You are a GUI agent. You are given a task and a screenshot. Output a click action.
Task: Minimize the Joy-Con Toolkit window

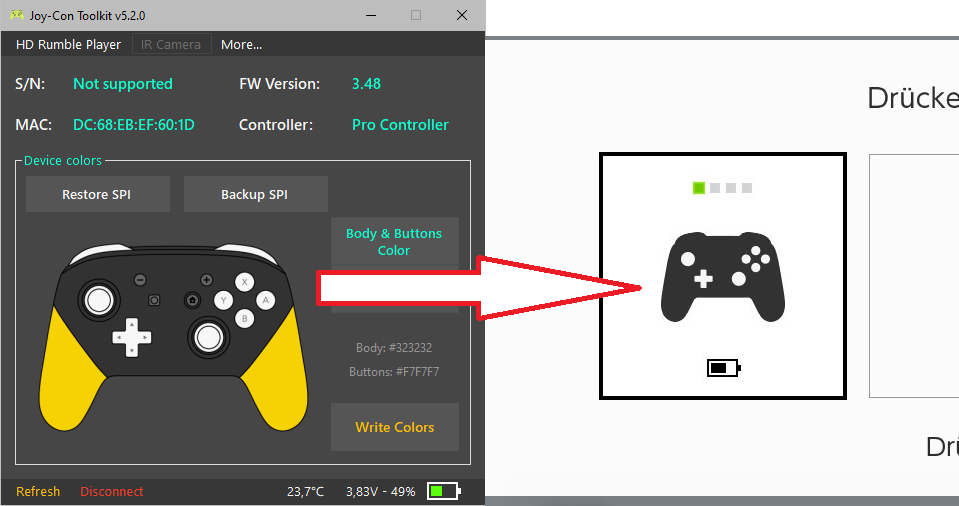click(x=371, y=15)
